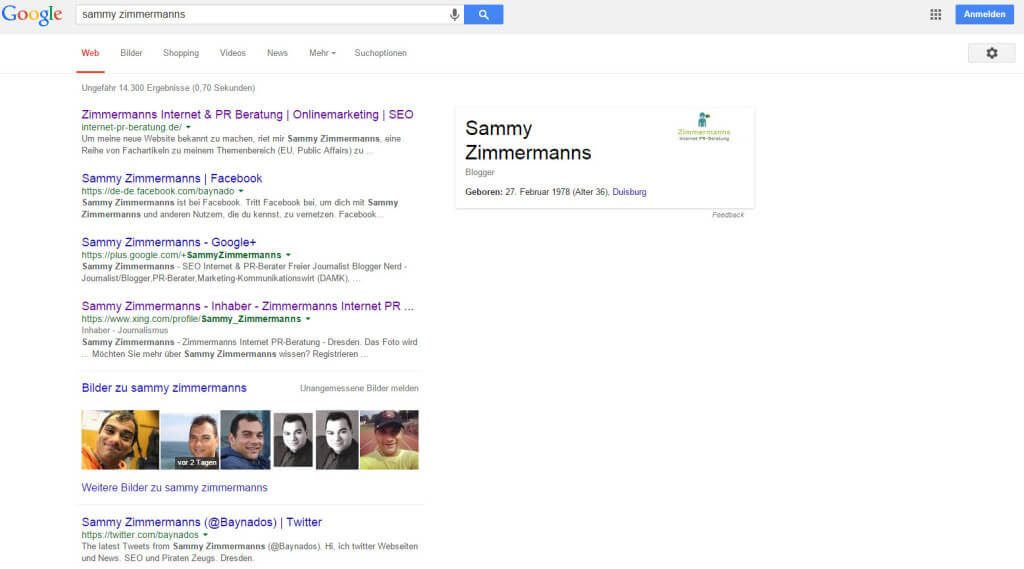Open second black-and-white portrait thumbnail
Viewport: 1024px width, 569px height.
point(337,440)
